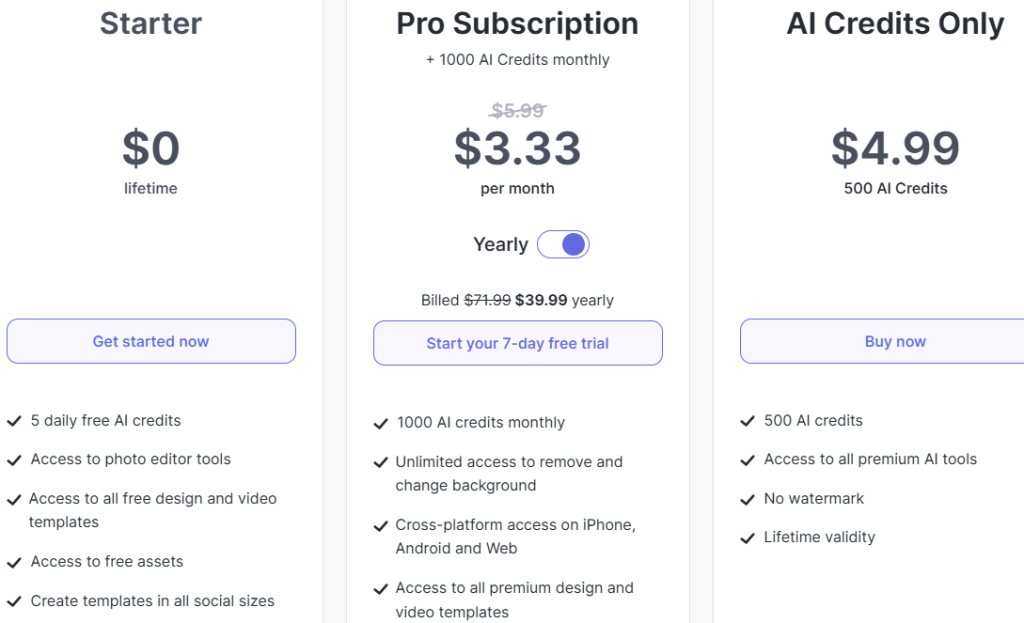Click the AI Credits Only heading

pyautogui.click(x=895, y=24)
